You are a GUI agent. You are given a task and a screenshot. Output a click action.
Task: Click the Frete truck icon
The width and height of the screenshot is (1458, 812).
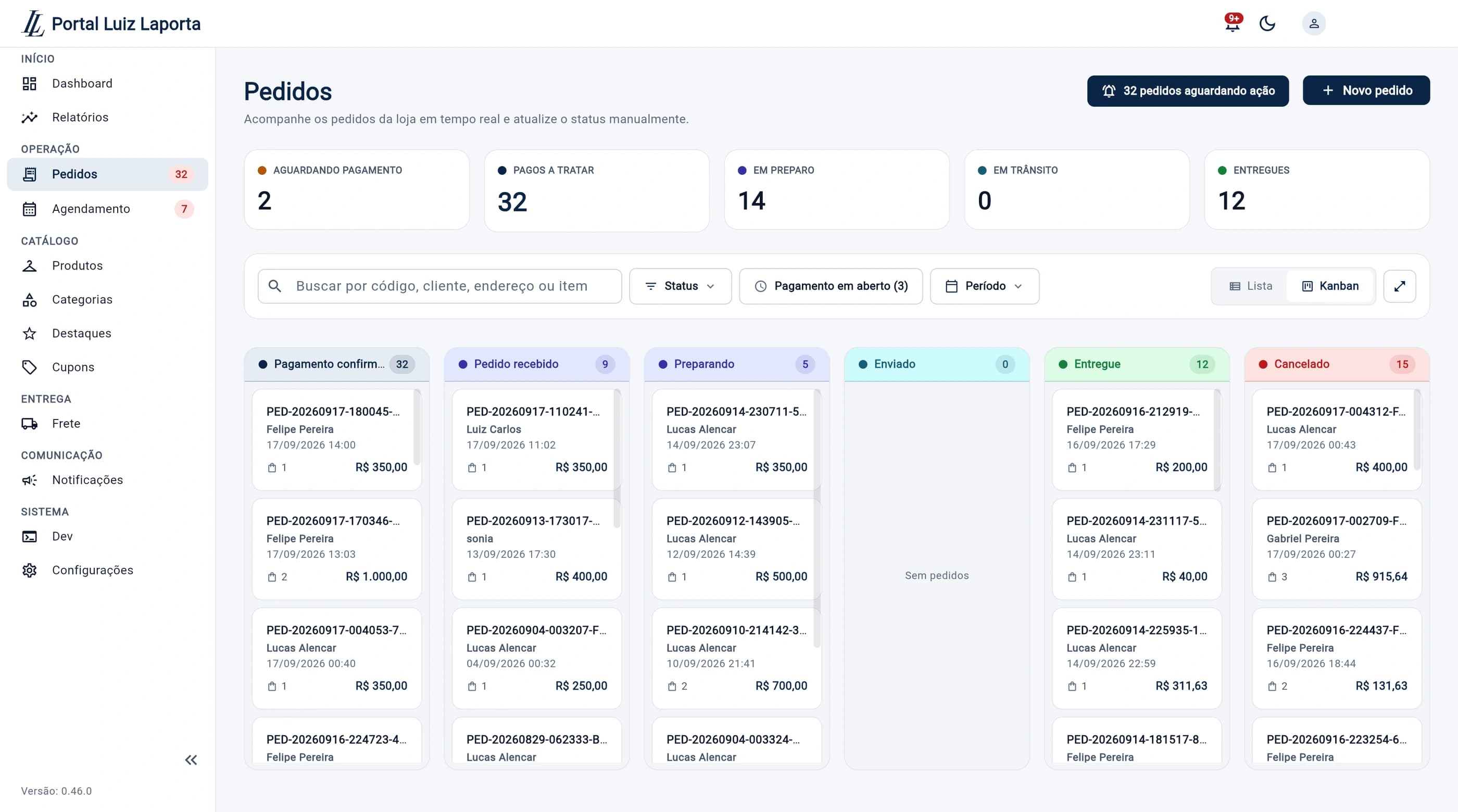point(30,423)
